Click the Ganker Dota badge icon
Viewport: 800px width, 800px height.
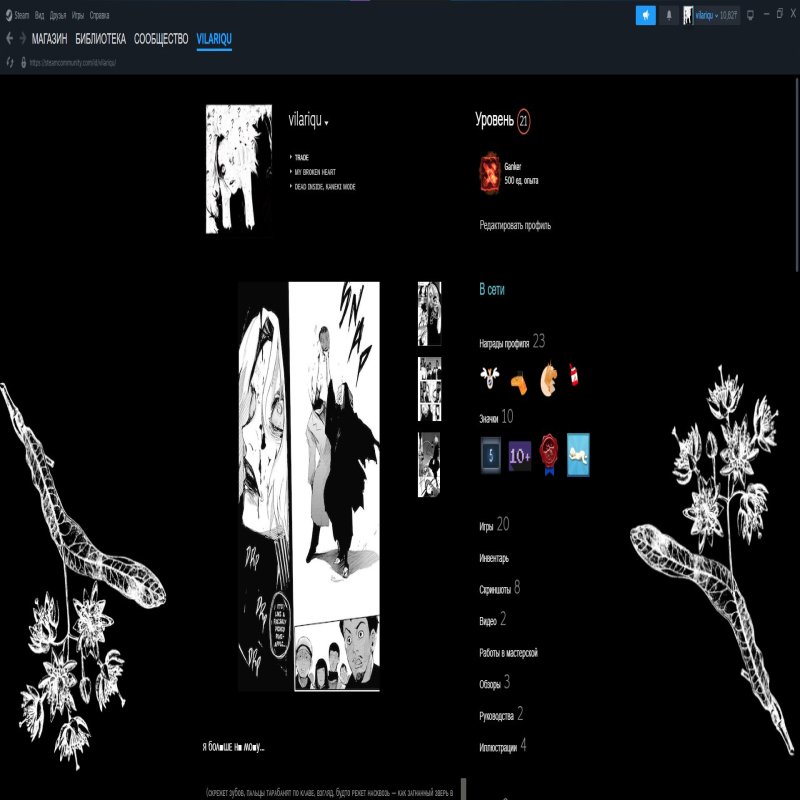point(489,172)
